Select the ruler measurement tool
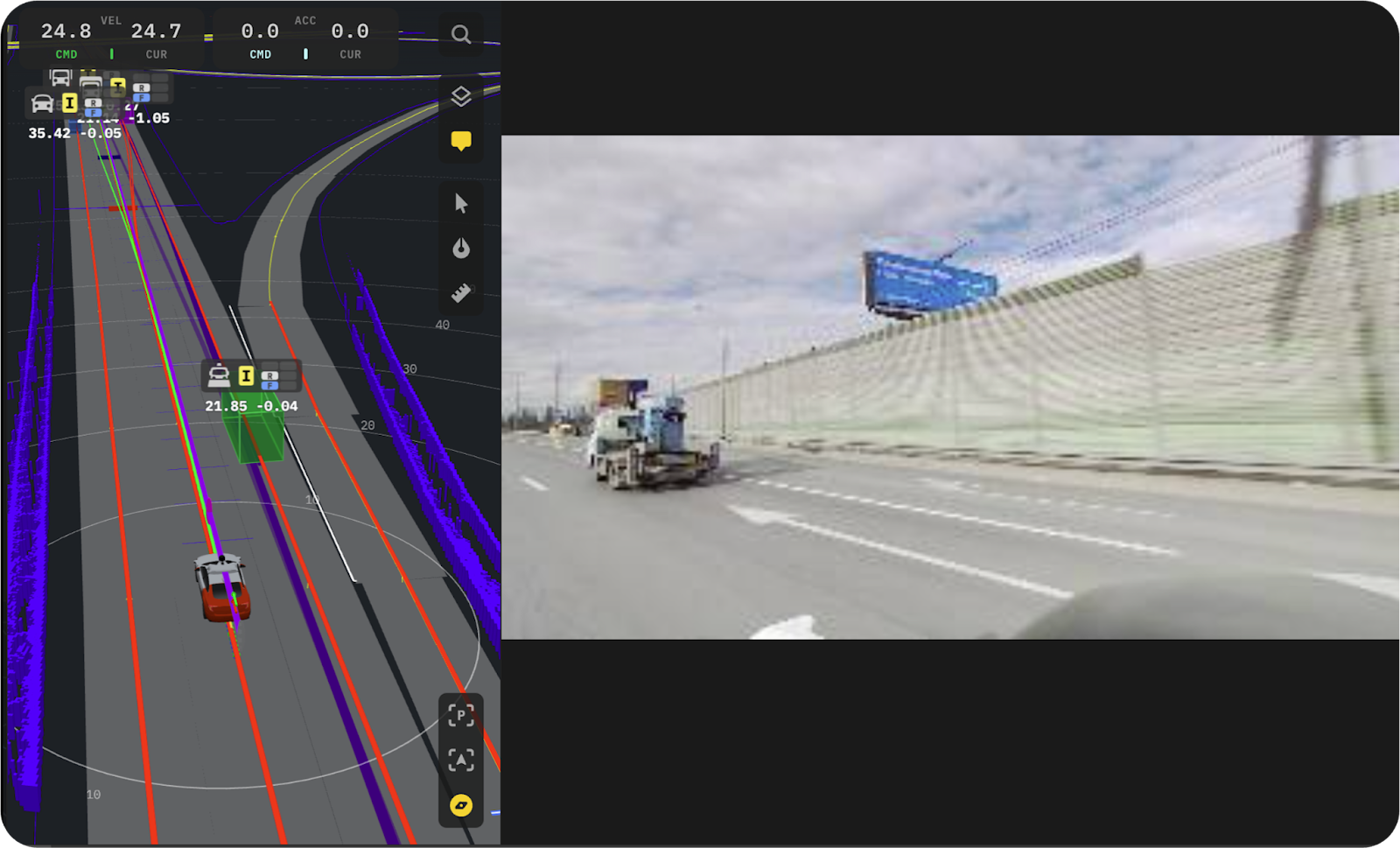The height and width of the screenshot is (848, 1400). pyautogui.click(x=461, y=292)
